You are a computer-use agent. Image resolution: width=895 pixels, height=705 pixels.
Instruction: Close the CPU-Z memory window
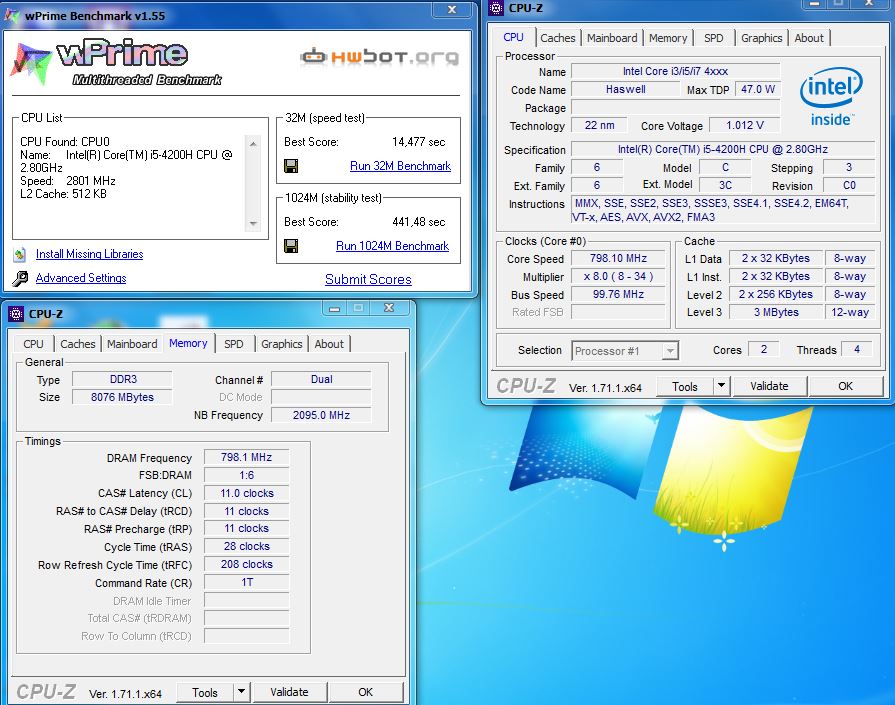point(389,308)
